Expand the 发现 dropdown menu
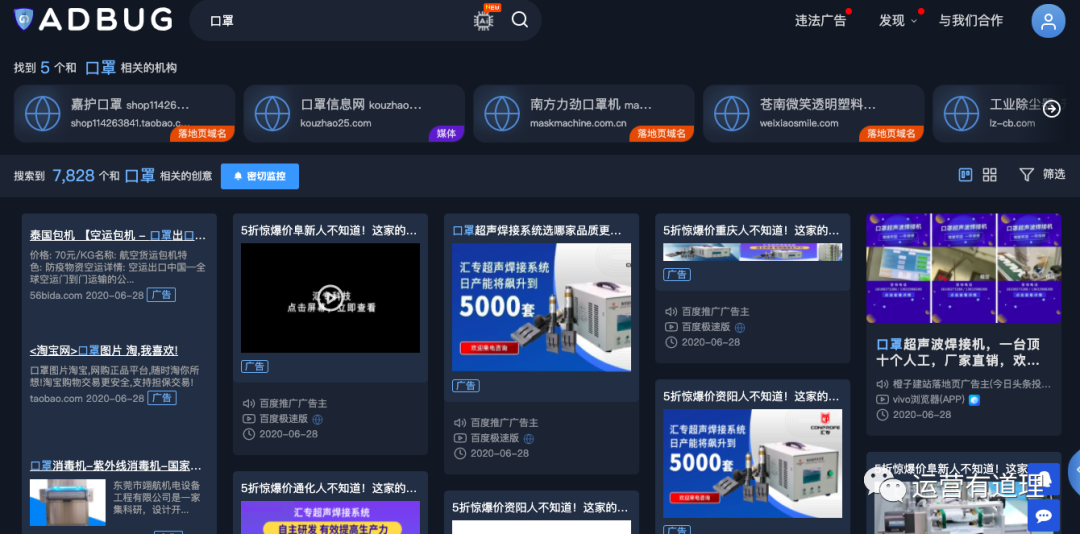Image resolution: width=1080 pixels, height=534 pixels. [897, 21]
